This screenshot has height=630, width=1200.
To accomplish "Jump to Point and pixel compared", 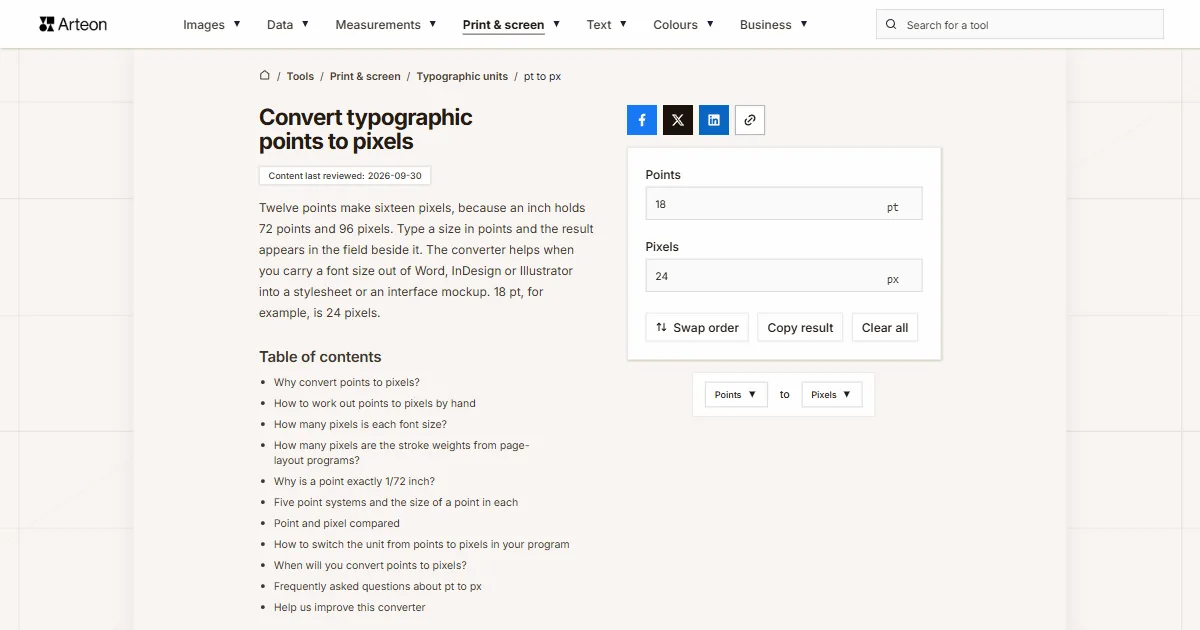I will (x=337, y=523).
